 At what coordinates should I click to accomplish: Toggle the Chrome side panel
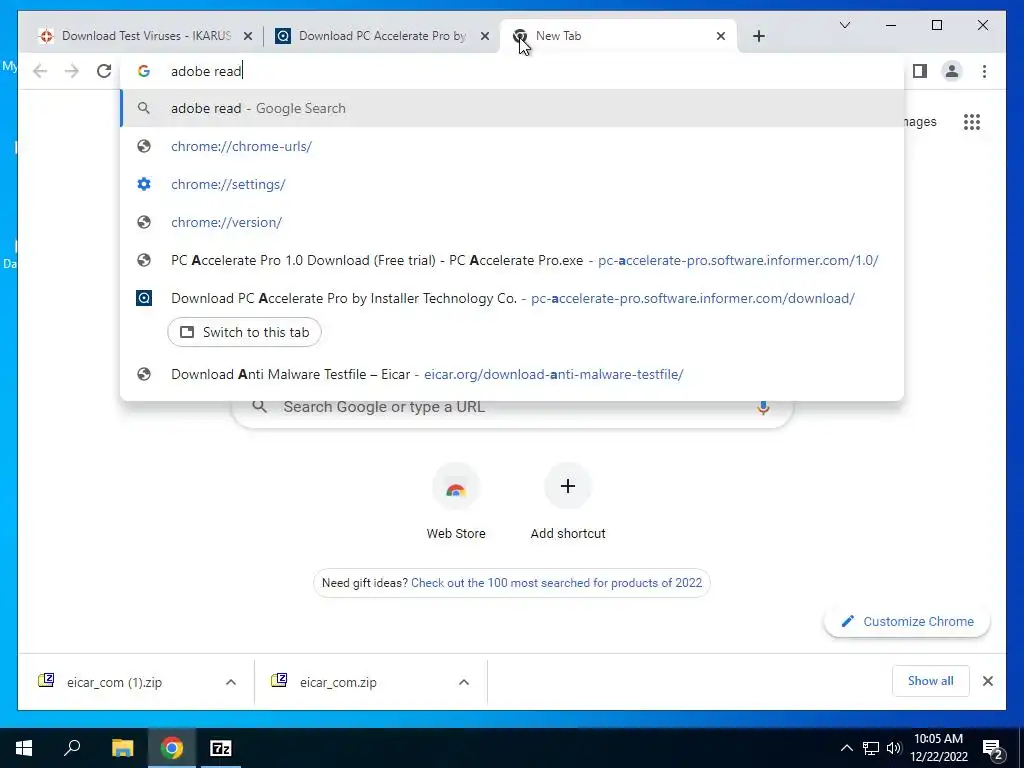point(920,71)
